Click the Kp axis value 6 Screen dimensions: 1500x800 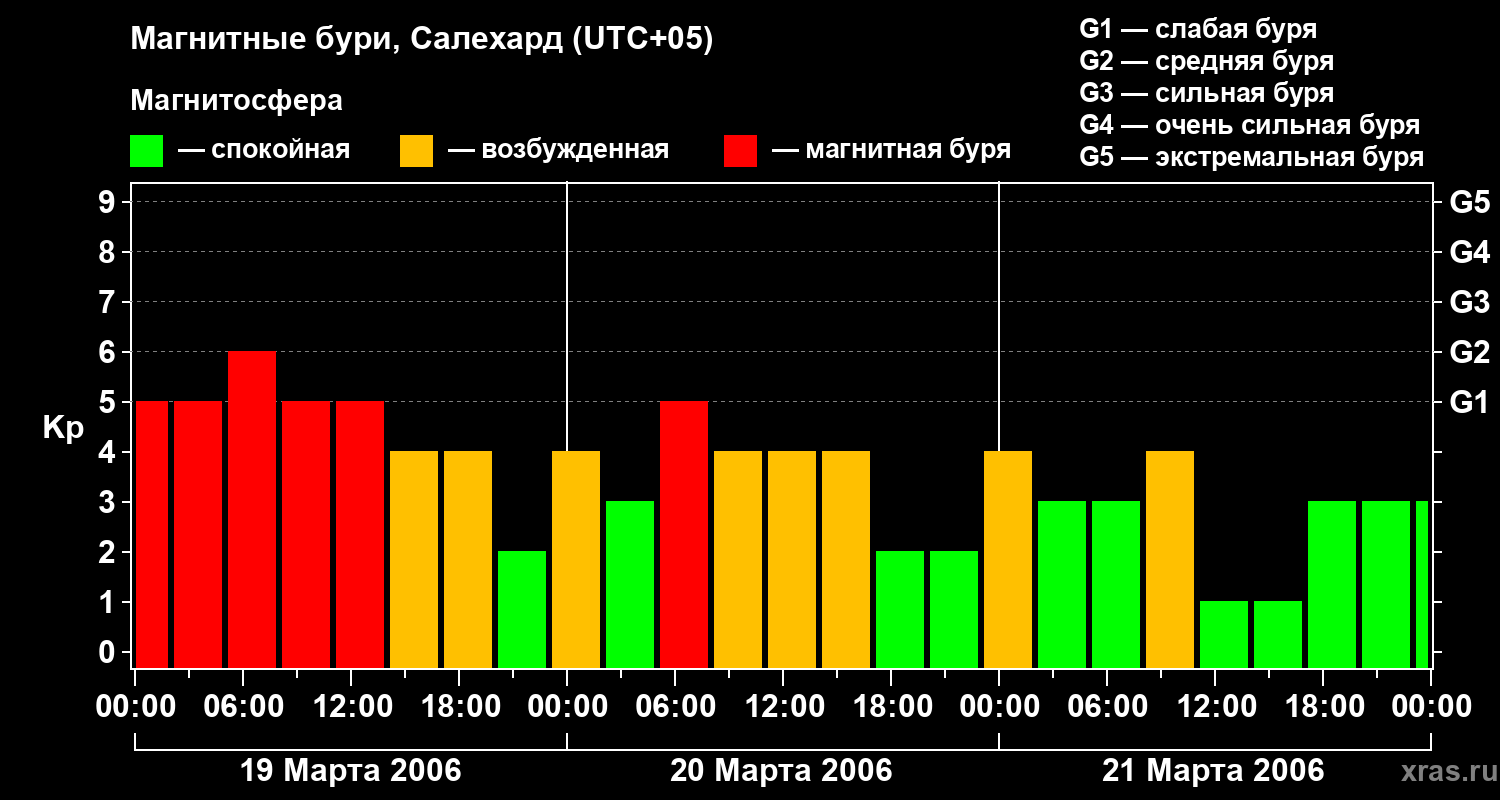point(109,352)
